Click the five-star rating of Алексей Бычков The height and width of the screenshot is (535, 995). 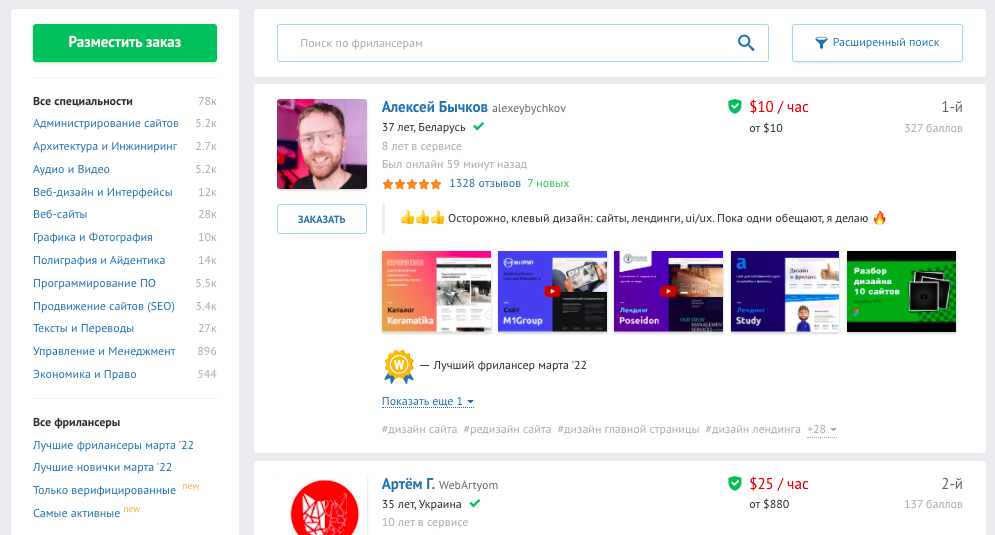tap(411, 184)
